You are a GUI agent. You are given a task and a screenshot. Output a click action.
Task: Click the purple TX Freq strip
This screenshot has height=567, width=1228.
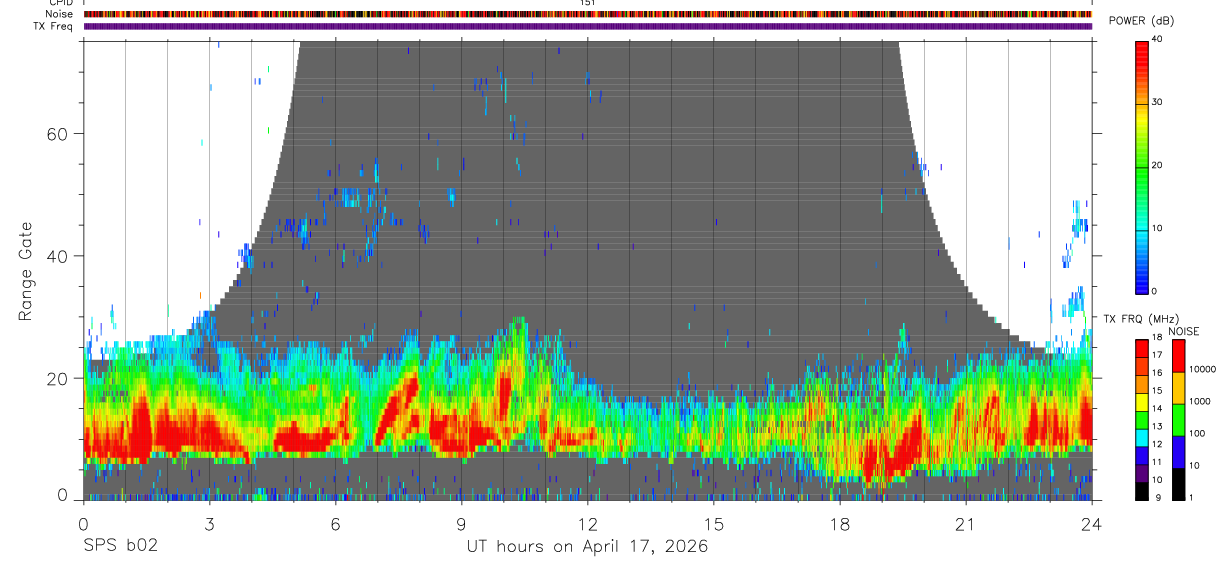point(588,26)
